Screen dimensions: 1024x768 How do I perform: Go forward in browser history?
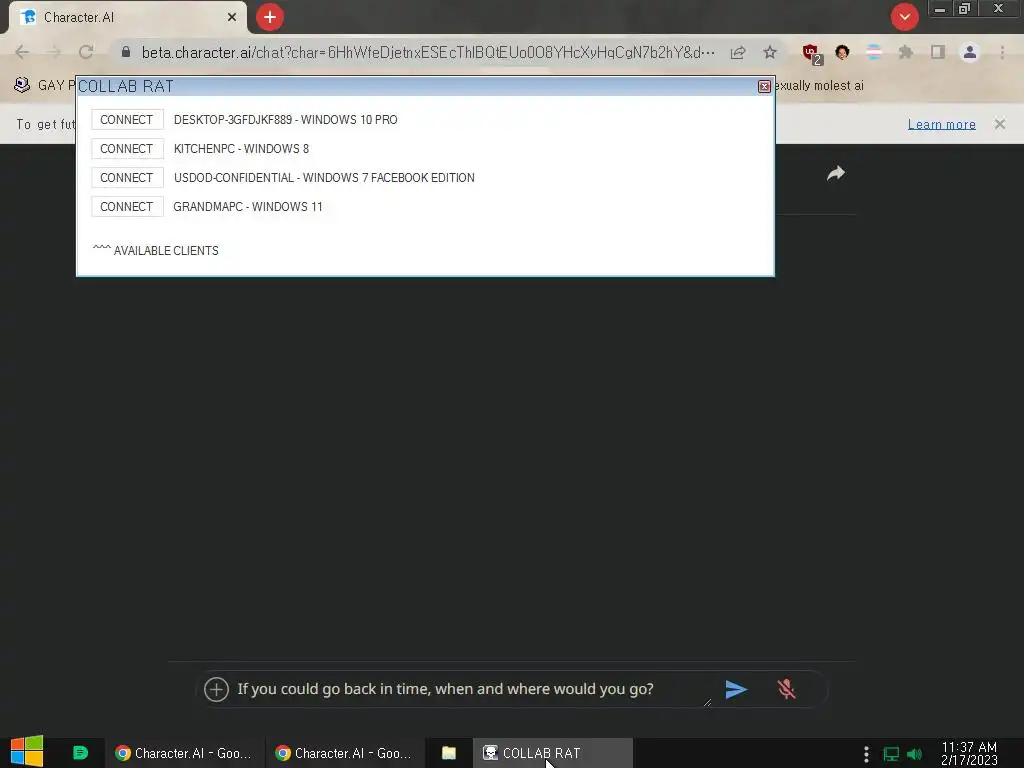click(x=54, y=52)
